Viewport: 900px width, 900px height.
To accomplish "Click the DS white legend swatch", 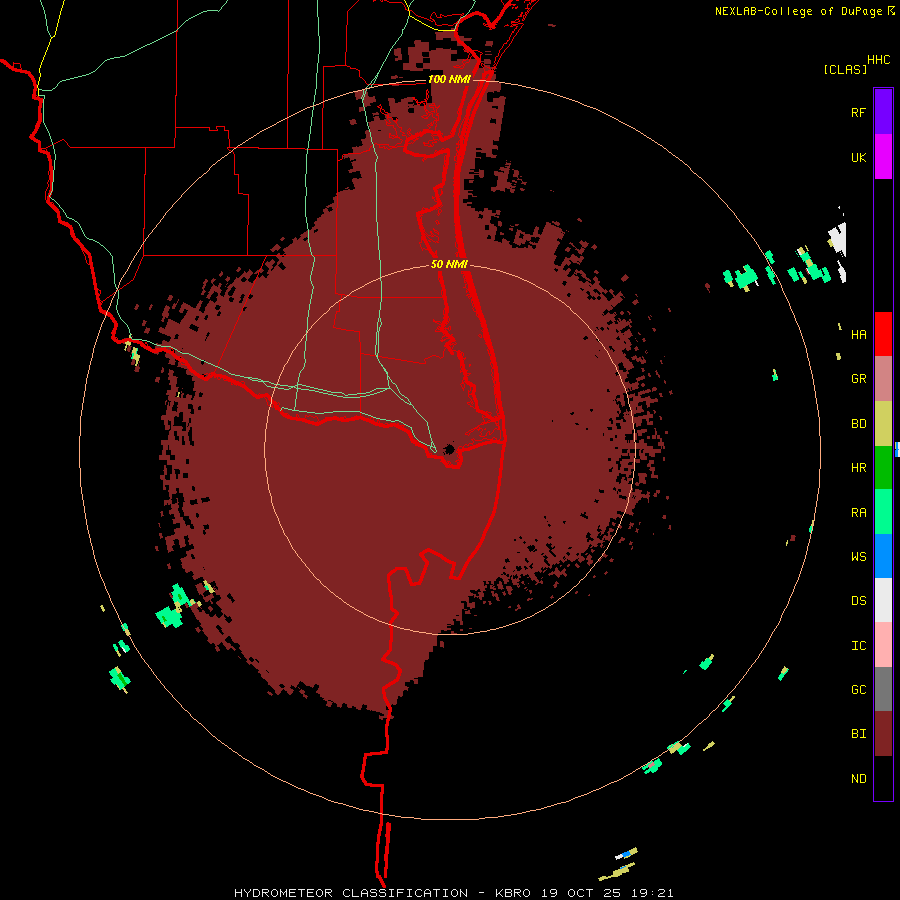I will 883,600.
